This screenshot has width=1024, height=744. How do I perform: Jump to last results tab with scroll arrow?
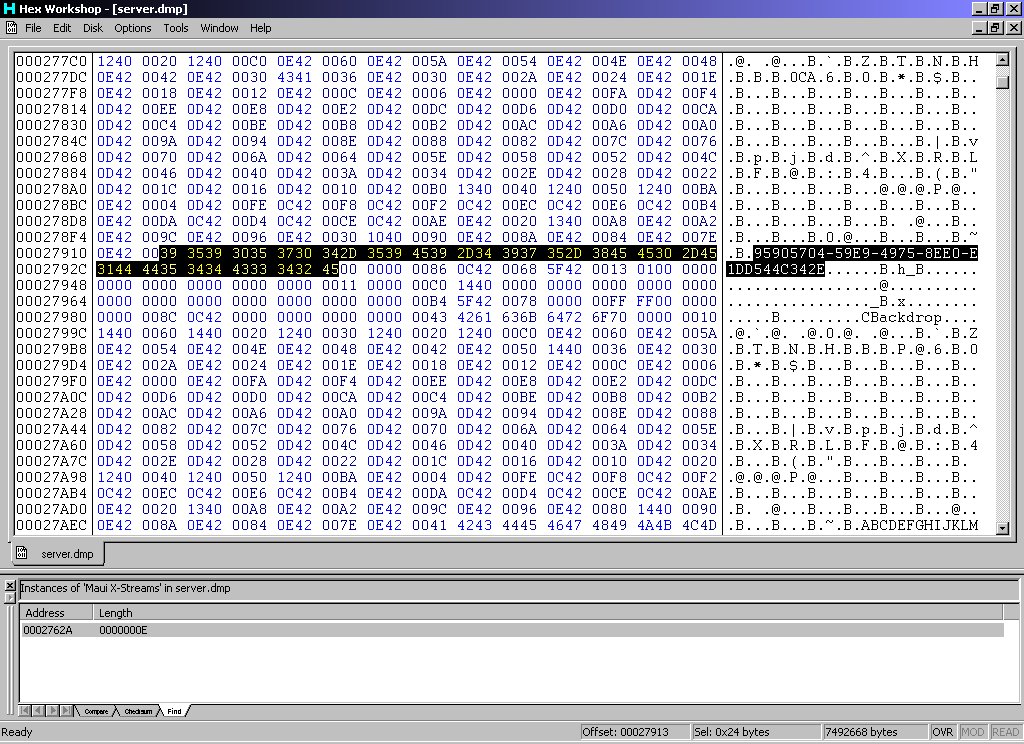click(66, 711)
